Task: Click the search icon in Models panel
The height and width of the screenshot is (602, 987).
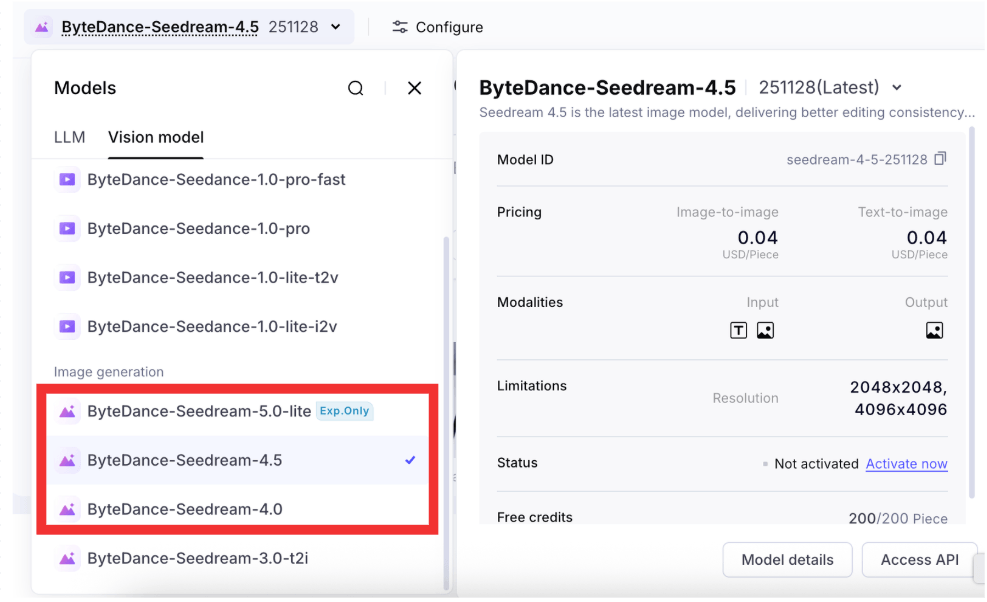Action: pos(355,89)
